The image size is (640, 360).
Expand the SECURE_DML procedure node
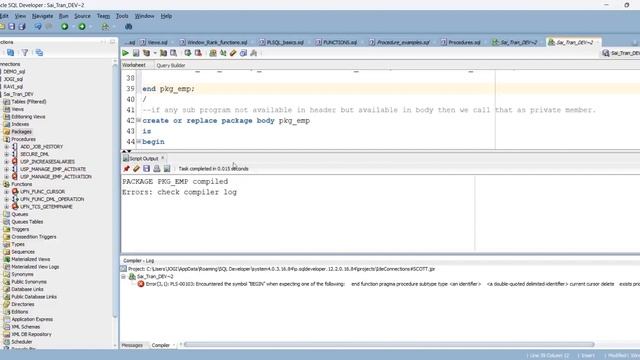click(6, 154)
